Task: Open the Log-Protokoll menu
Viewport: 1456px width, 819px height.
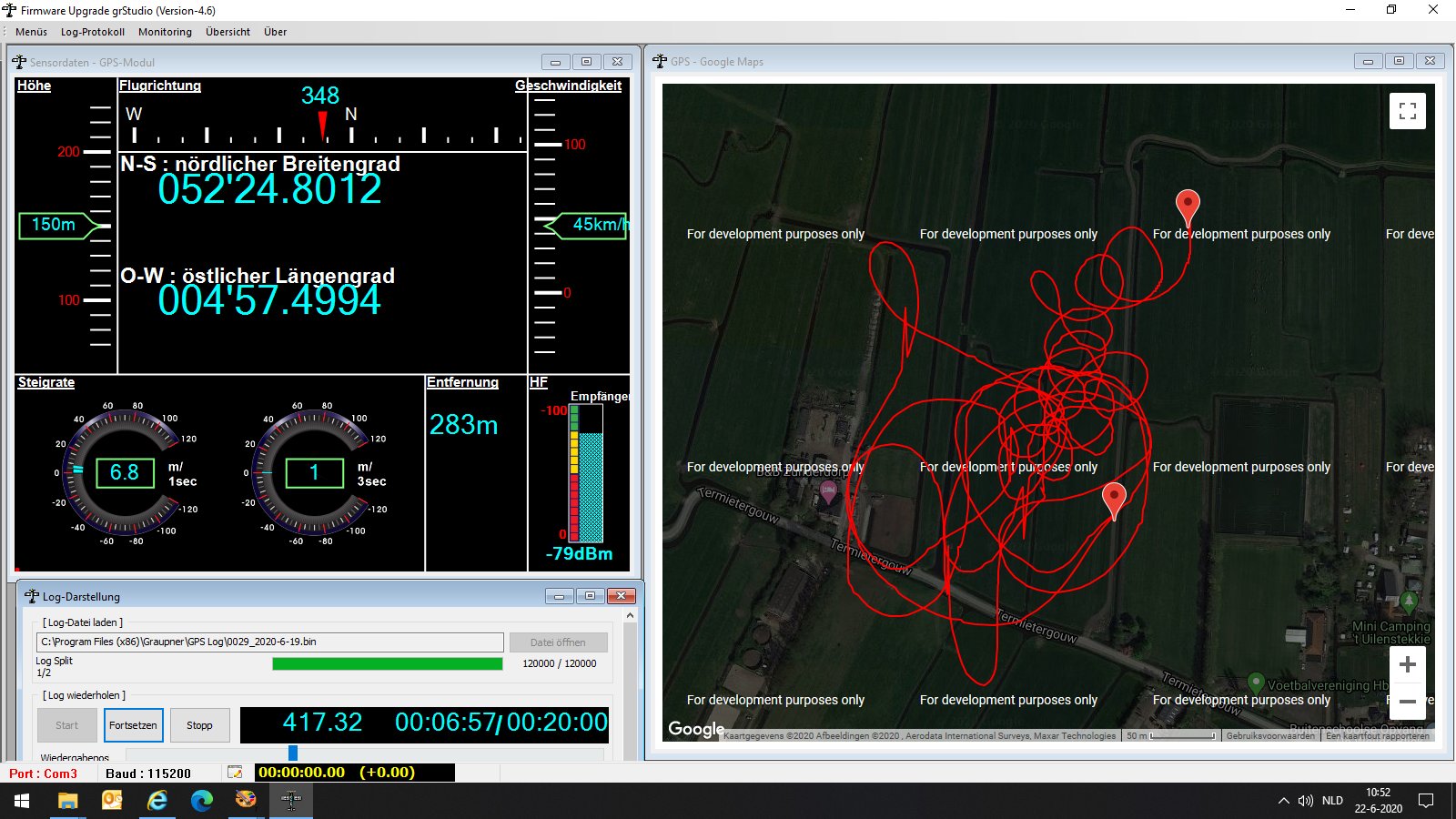Action: pos(93,32)
